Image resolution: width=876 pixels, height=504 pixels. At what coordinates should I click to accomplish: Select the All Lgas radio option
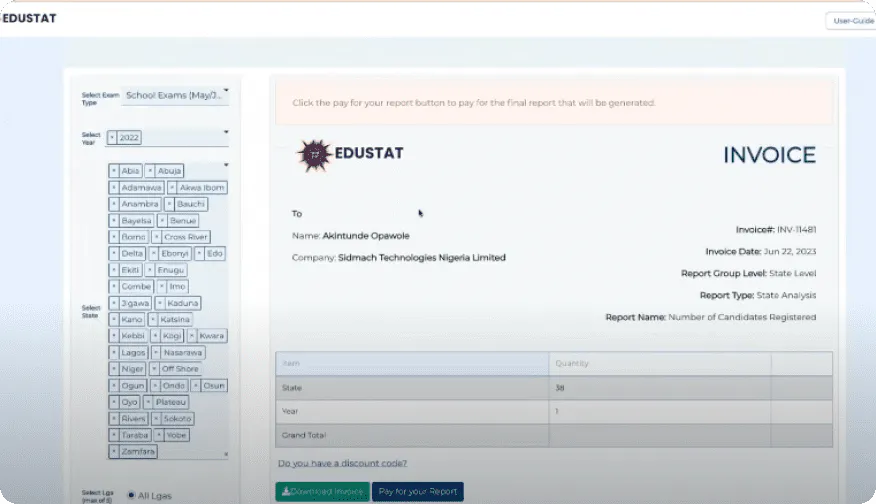click(131, 495)
